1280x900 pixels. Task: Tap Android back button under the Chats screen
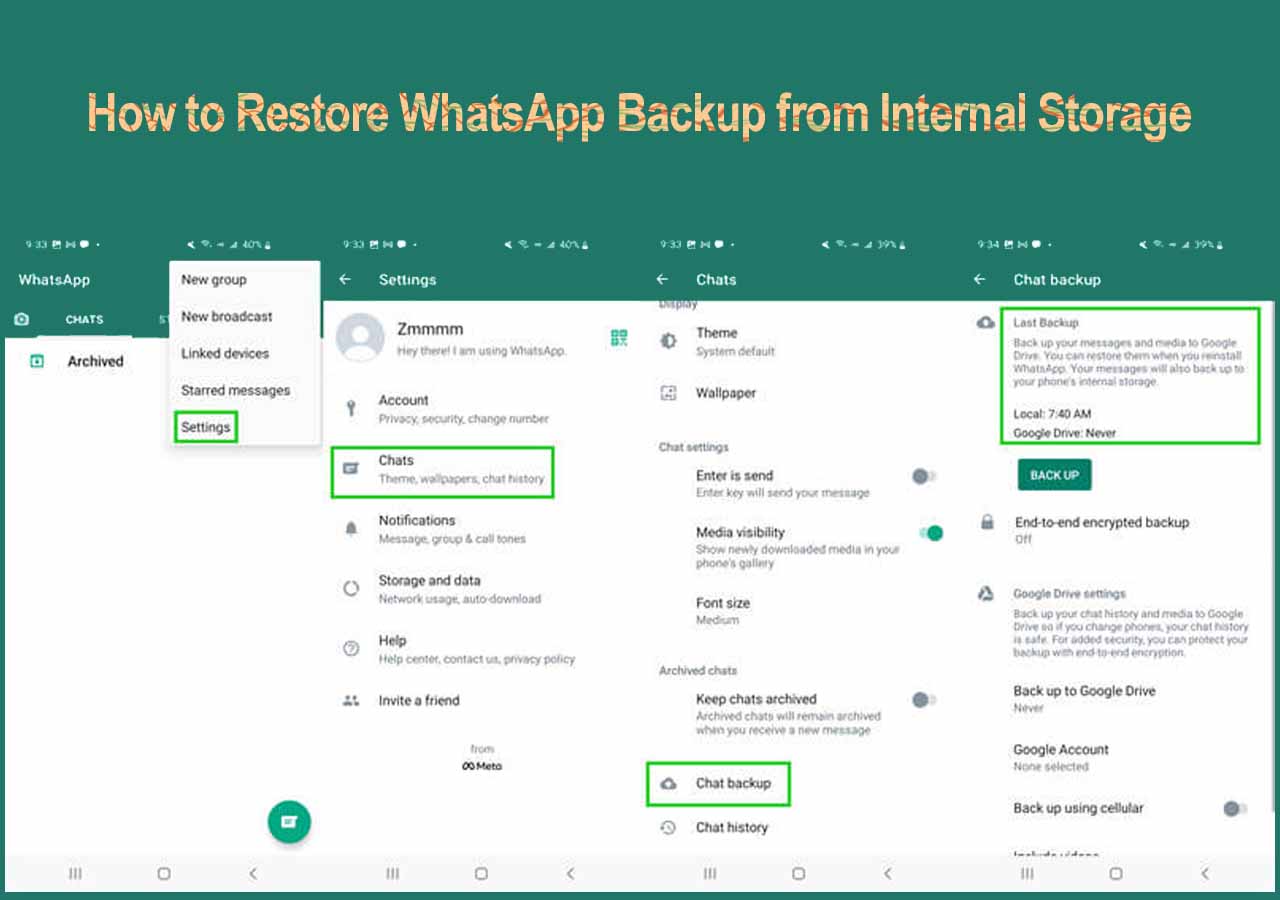[887, 874]
